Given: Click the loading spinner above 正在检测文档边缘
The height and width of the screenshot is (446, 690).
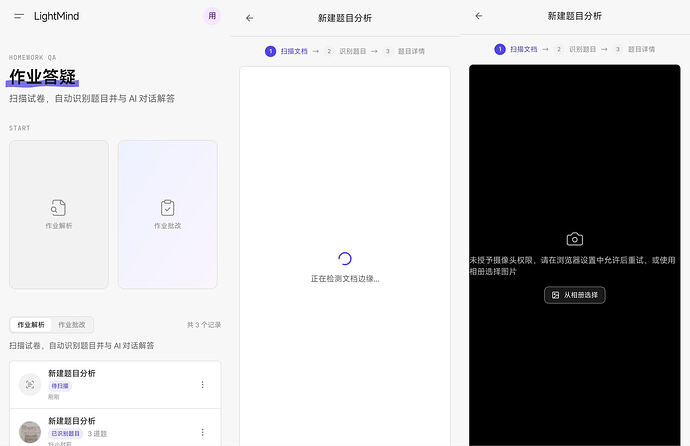Looking at the screenshot, I should click(345, 259).
